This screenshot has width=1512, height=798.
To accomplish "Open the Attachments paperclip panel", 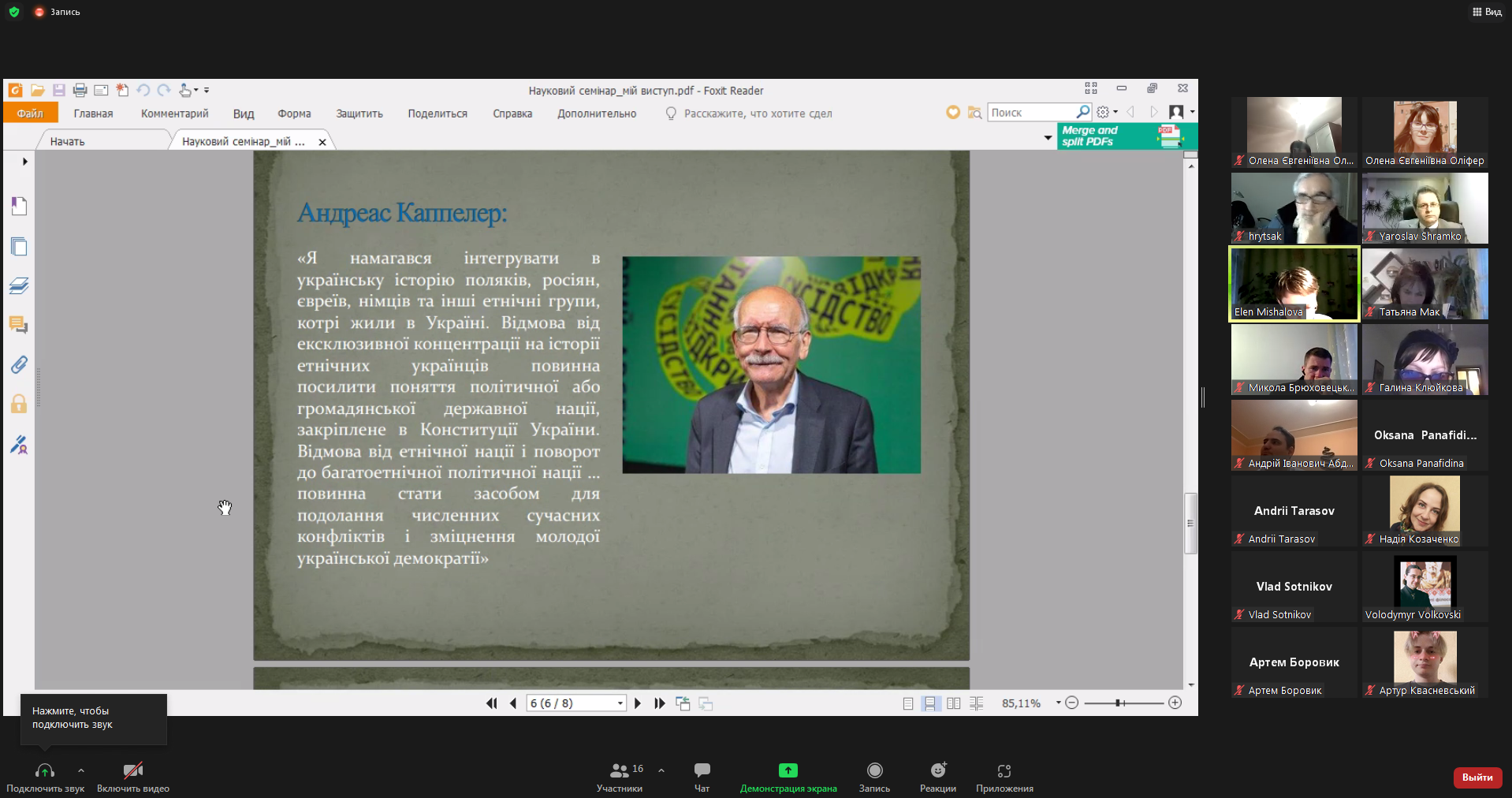I will 19,364.
